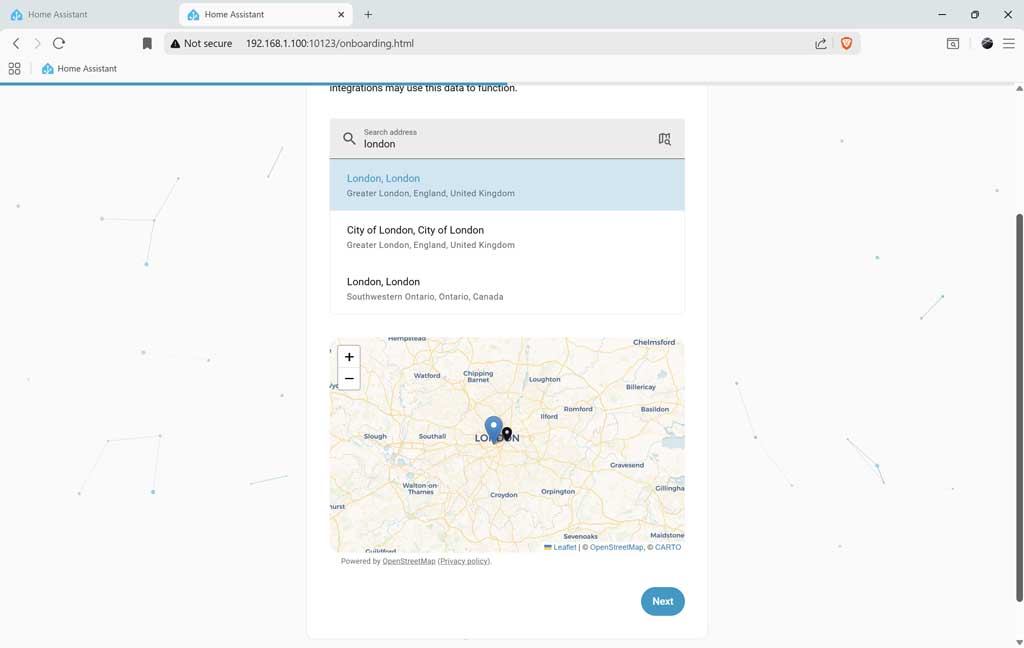The width and height of the screenshot is (1024, 648).
Task: Click Croydon label on the map
Action: [x=504, y=495]
